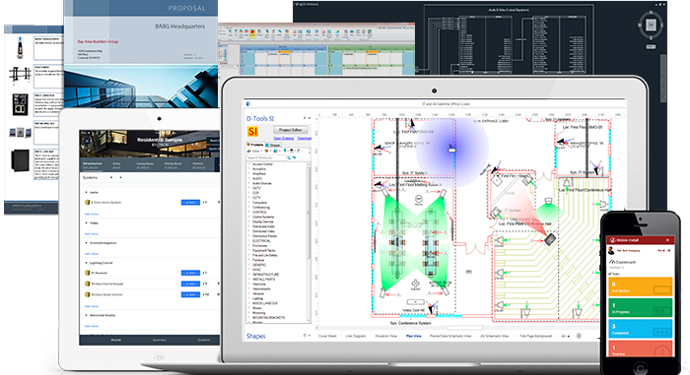This screenshot has width=690, height=375.
Task: Switch to the Shapes tab beside Products
Action: click(x=274, y=145)
